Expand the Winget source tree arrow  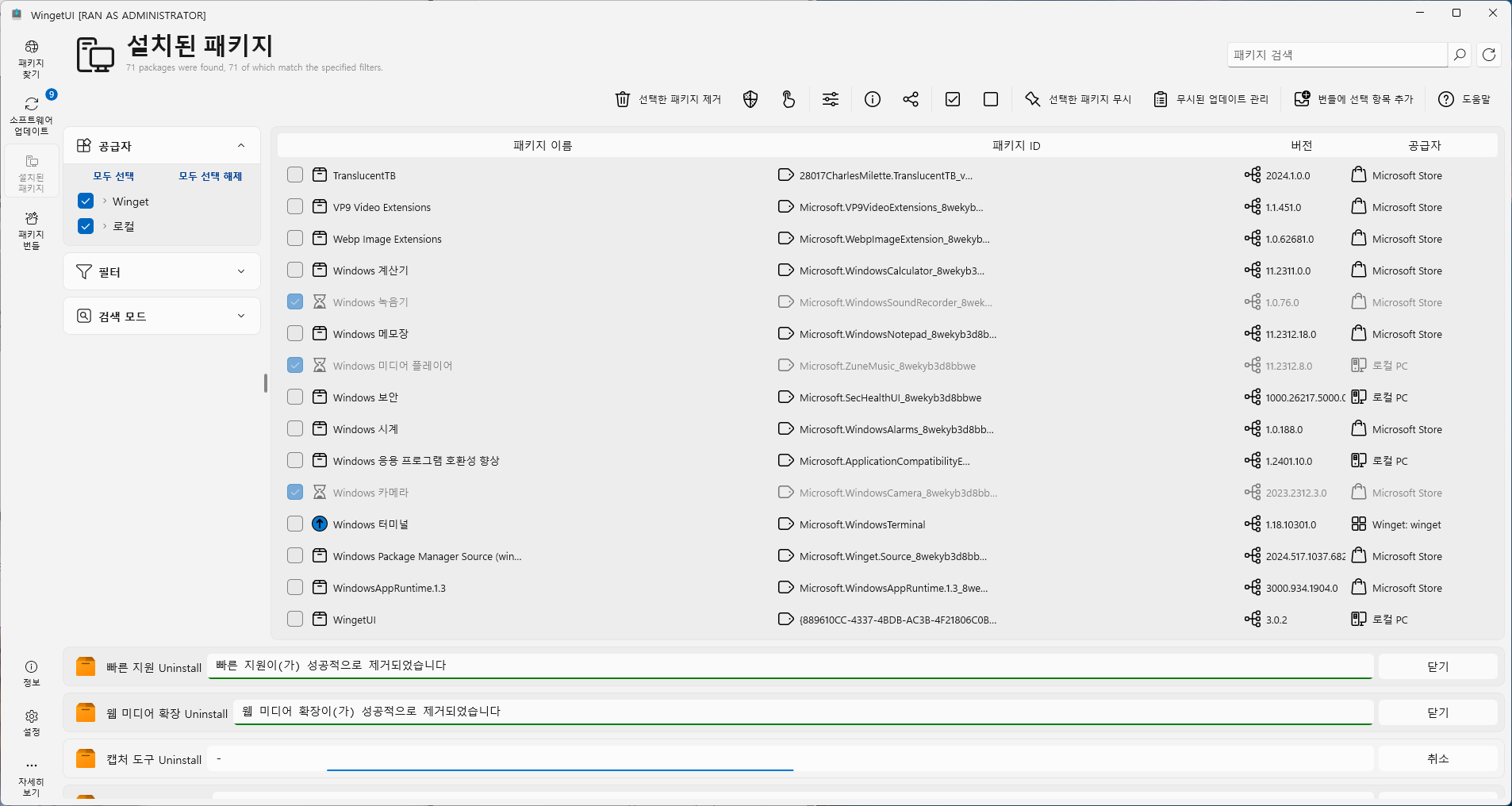pyautogui.click(x=105, y=201)
